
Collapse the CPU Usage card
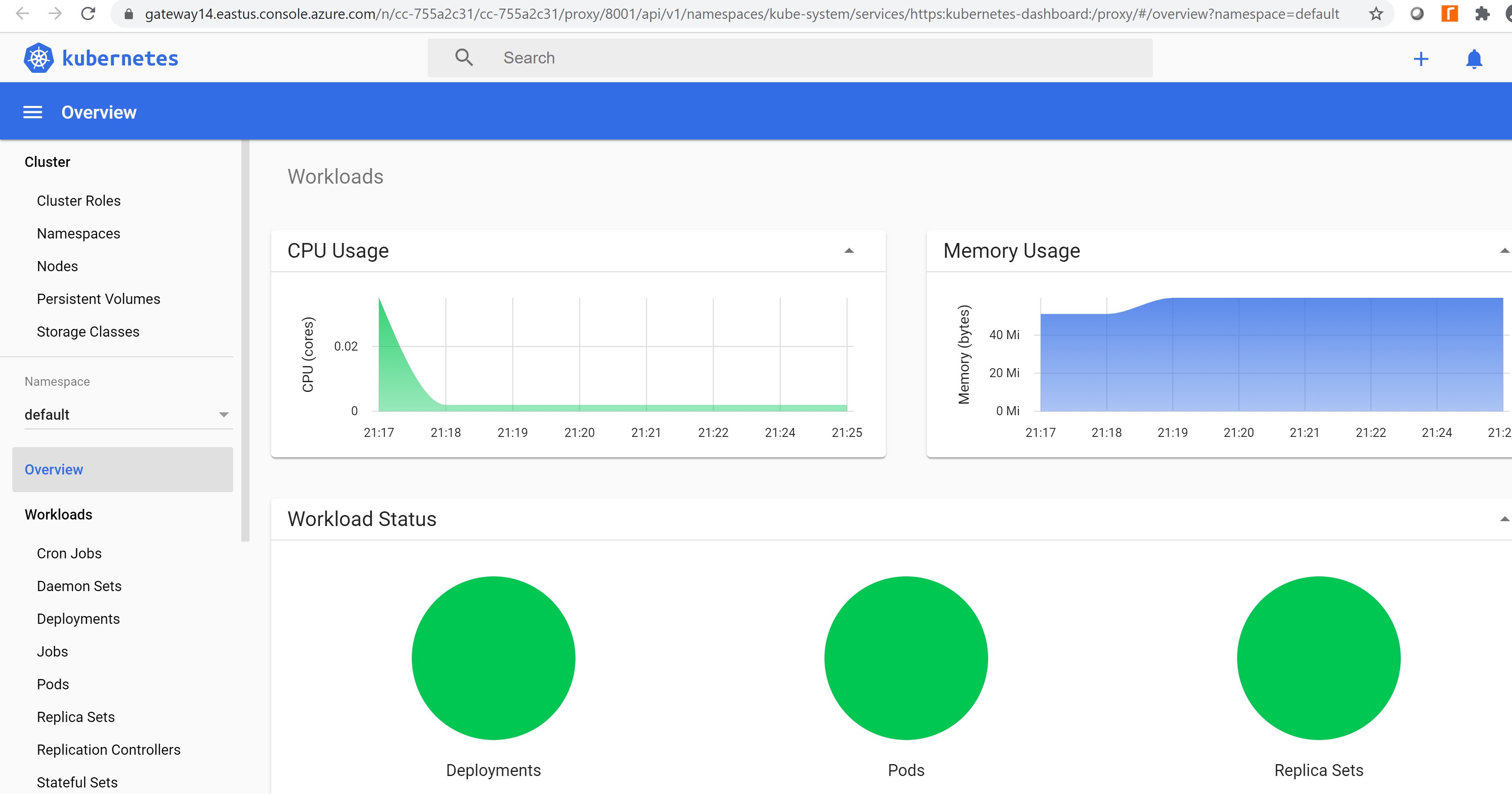pyautogui.click(x=849, y=251)
